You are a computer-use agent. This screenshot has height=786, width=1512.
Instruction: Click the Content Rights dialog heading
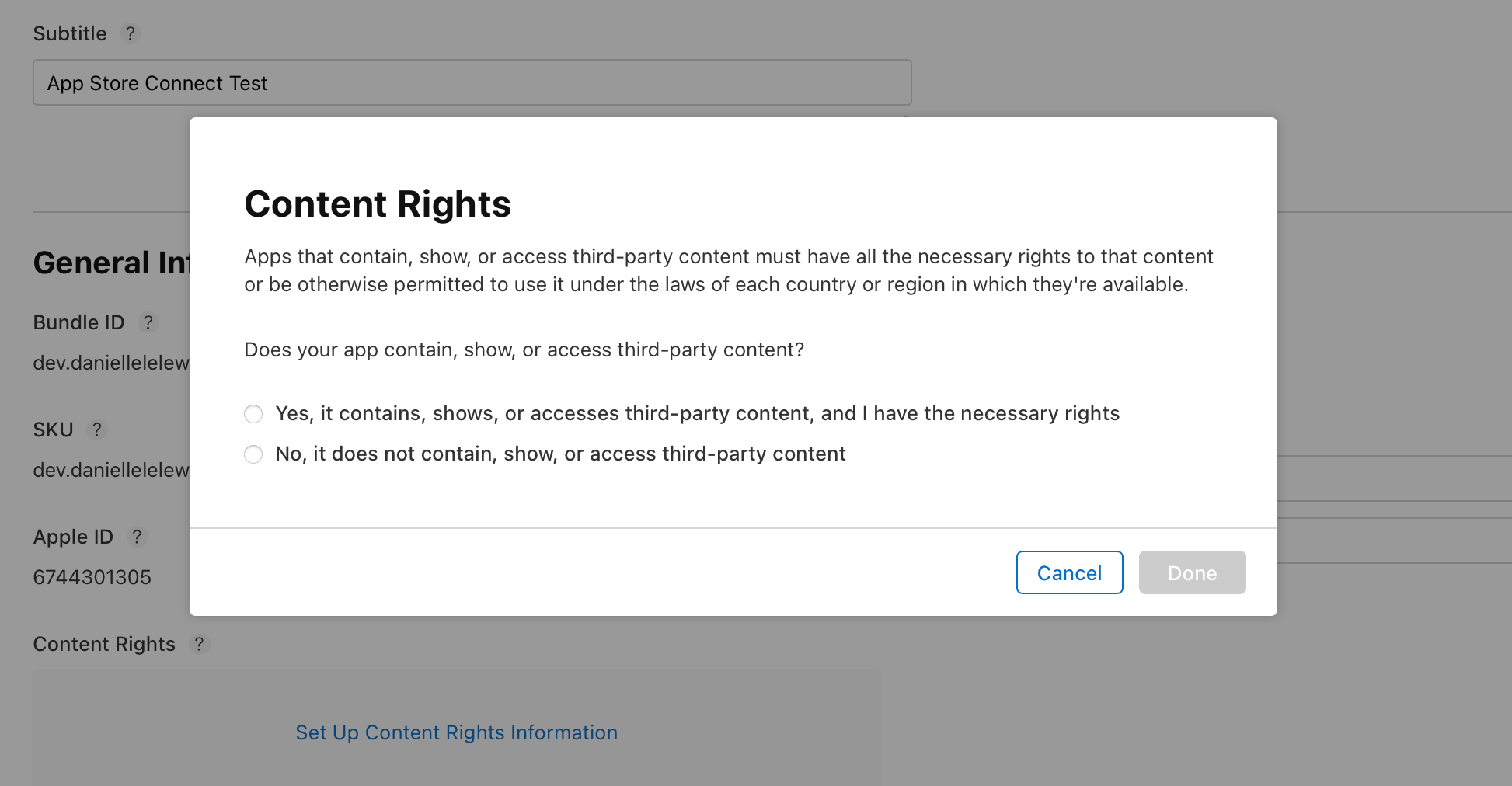[x=378, y=204]
